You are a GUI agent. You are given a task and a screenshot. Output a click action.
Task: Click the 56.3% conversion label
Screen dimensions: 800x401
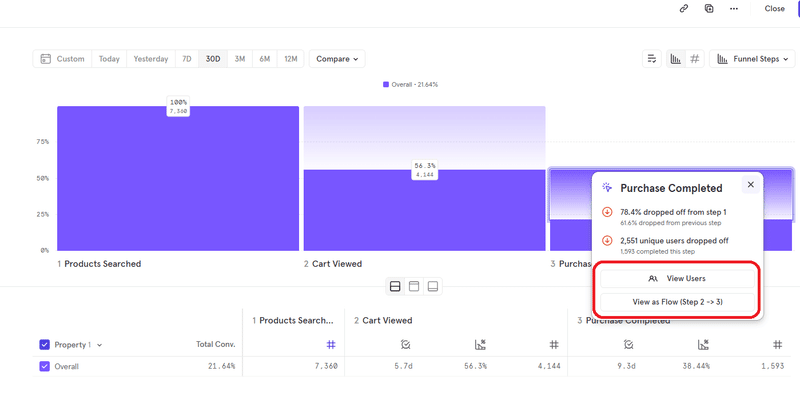(424, 170)
